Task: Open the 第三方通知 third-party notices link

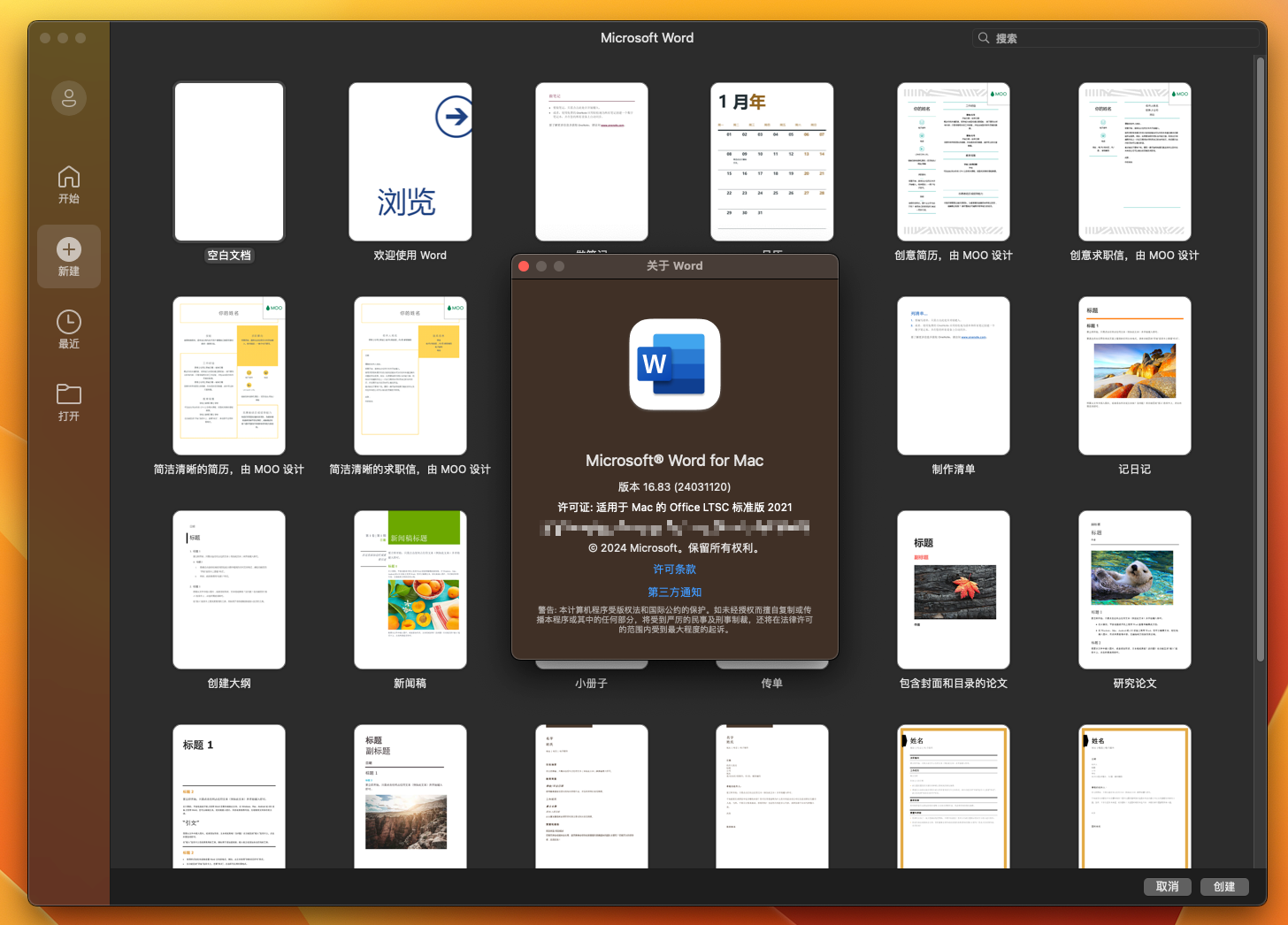Action: [x=675, y=592]
